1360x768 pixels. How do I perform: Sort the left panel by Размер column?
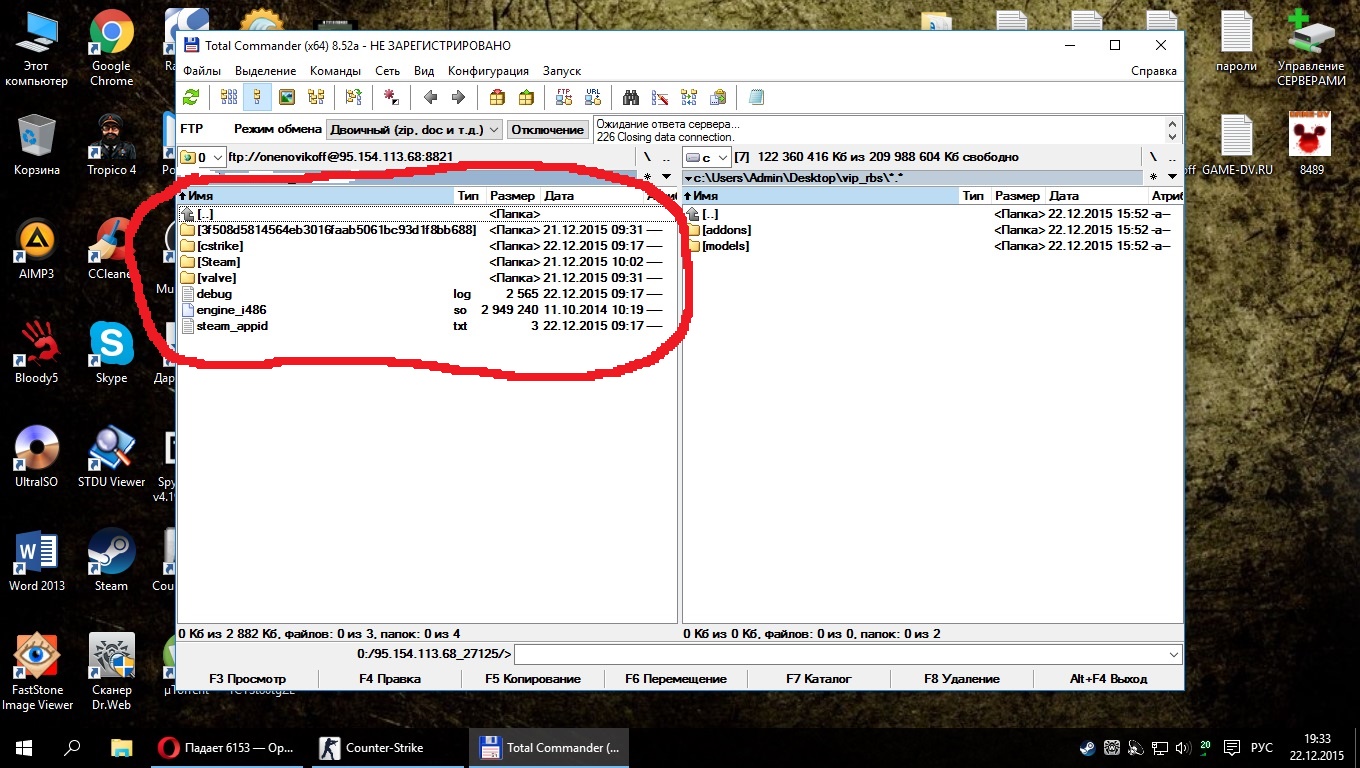(513, 196)
